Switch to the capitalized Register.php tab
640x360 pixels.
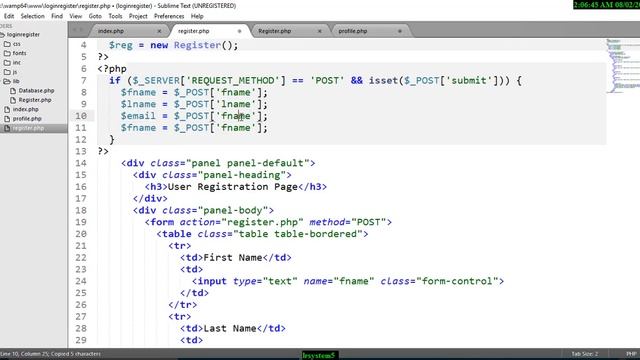pyautogui.click(x=275, y=31)
